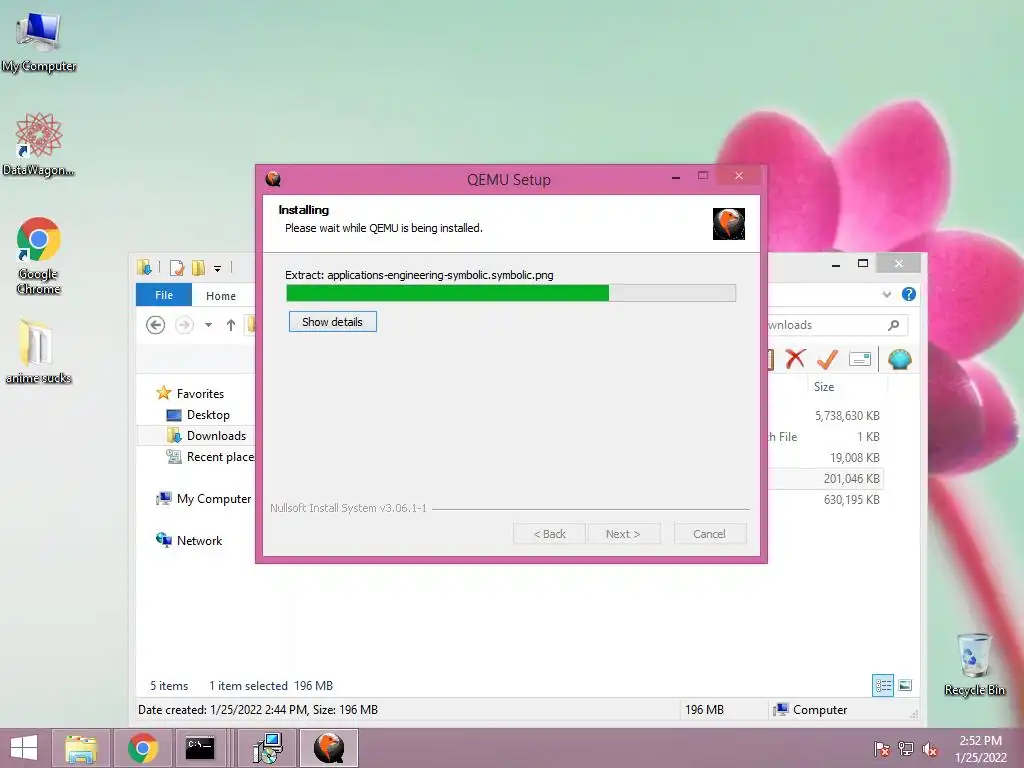Select Downloads under Favorites
This screenshot has width=1024, height=768.
[x=216, y=436]
